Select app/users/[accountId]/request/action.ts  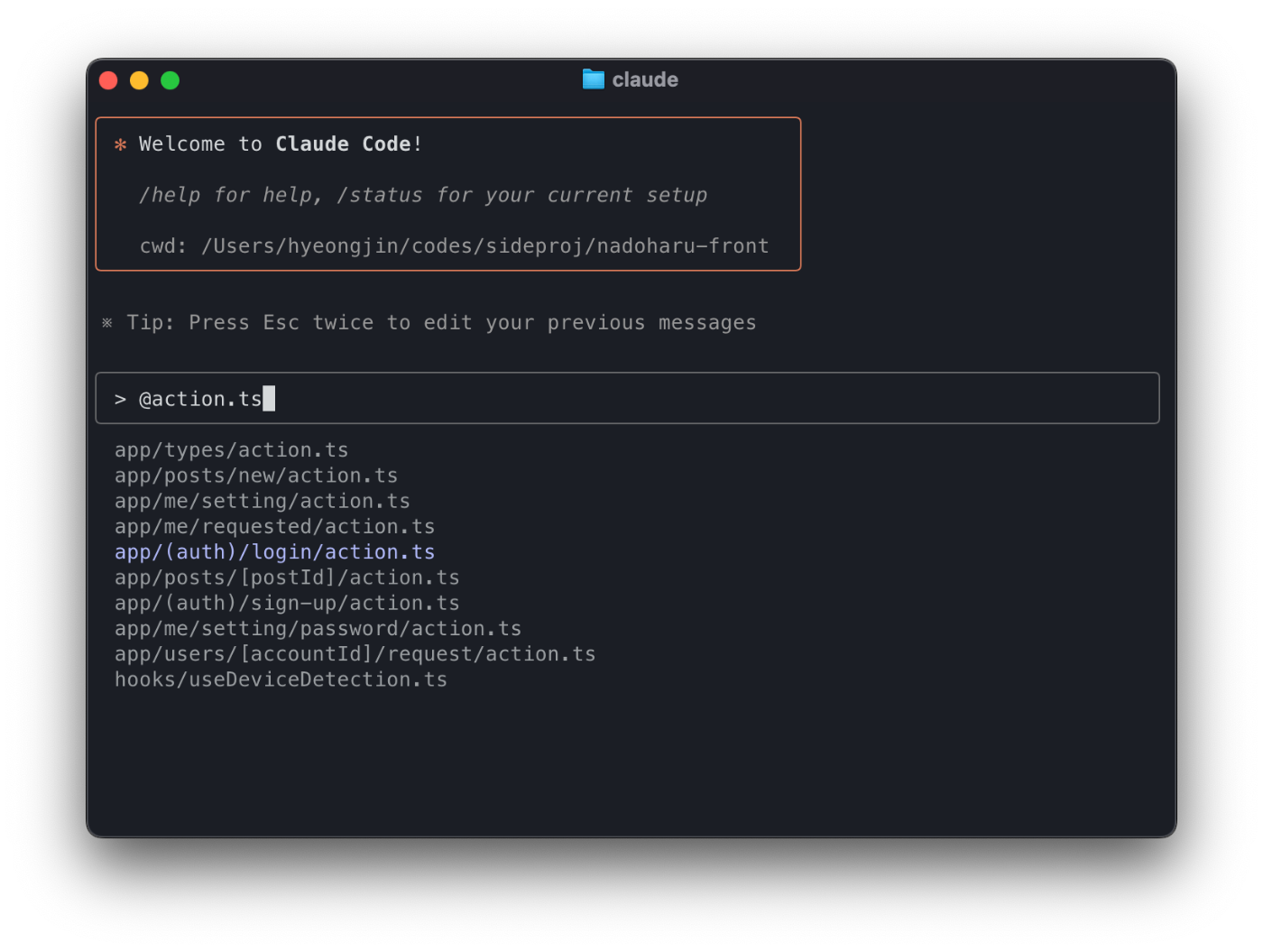click(x=355, y=654)
